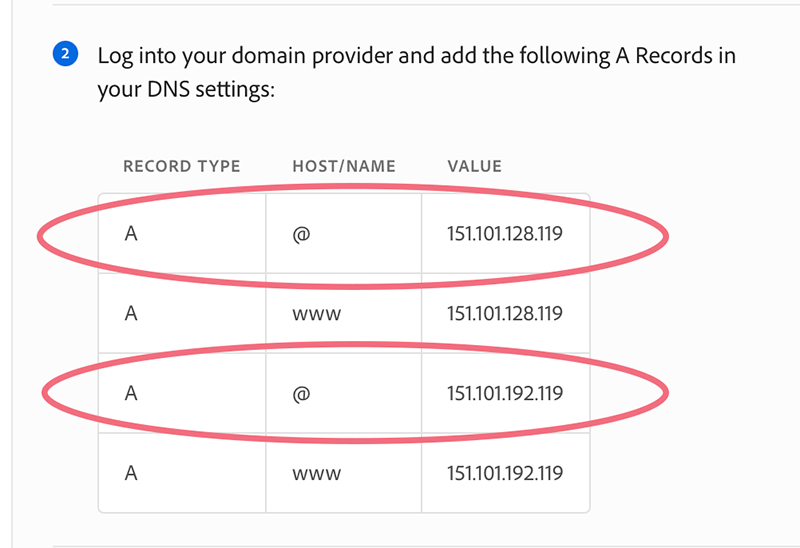
Task: Select record type A in the third table row
Action: tap(130, 394)
